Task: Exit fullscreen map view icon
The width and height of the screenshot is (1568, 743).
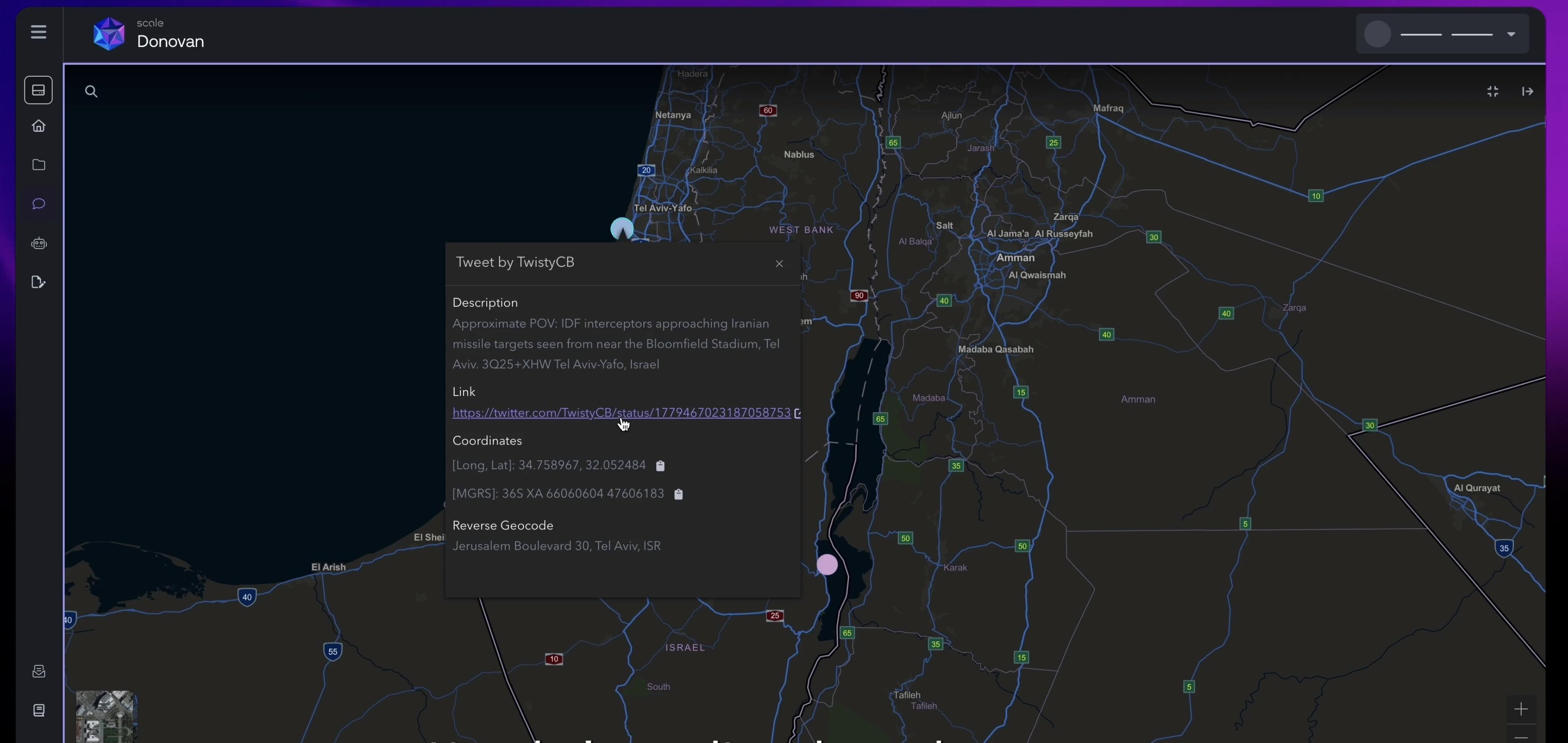Action: pos(1493,92)
